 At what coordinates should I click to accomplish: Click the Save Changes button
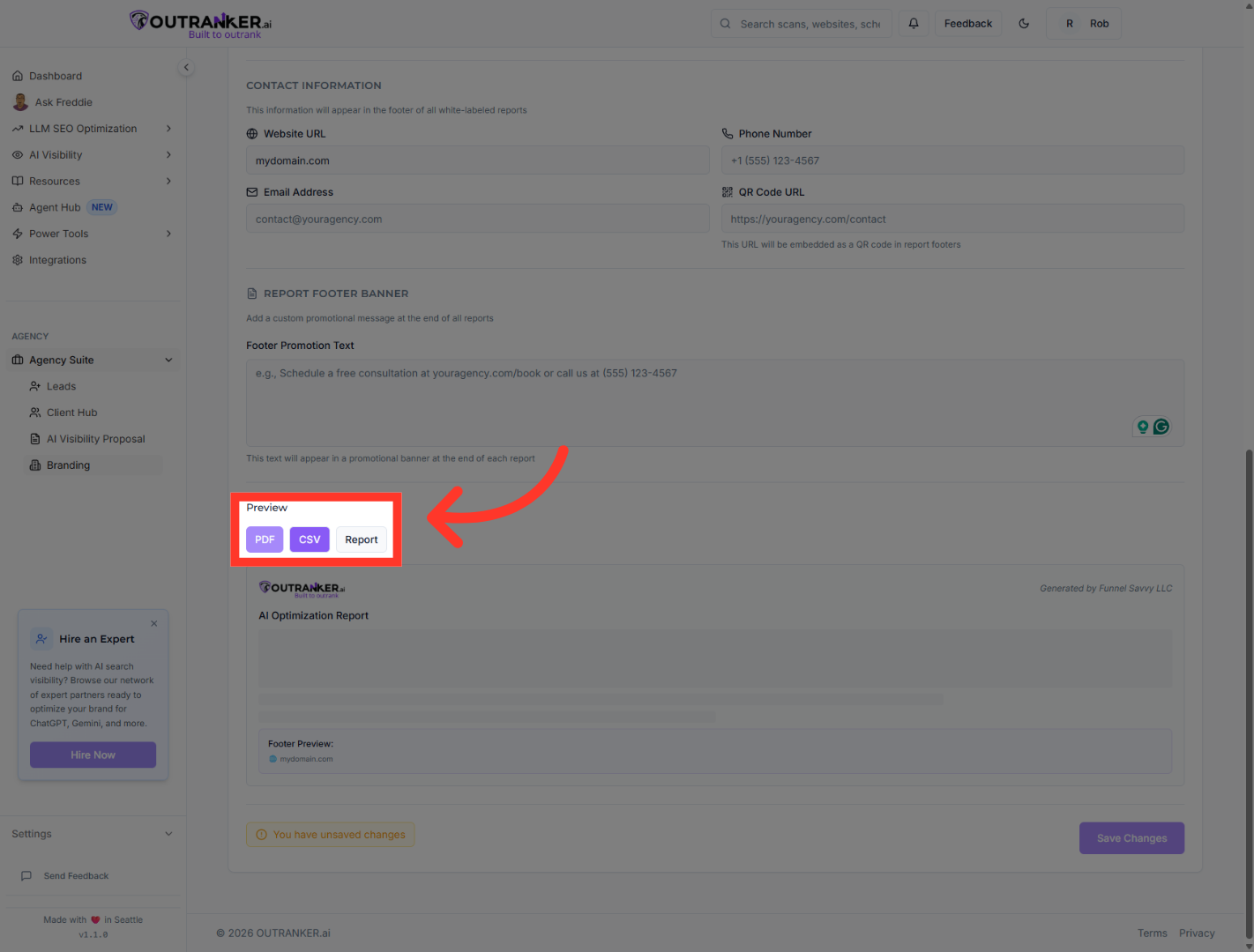(x=1131, y=837)
